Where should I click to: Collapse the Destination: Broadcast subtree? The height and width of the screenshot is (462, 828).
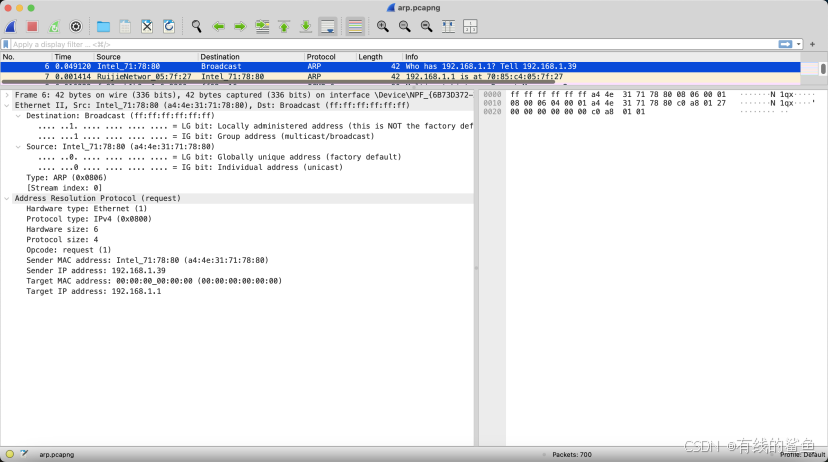[18, 116]
